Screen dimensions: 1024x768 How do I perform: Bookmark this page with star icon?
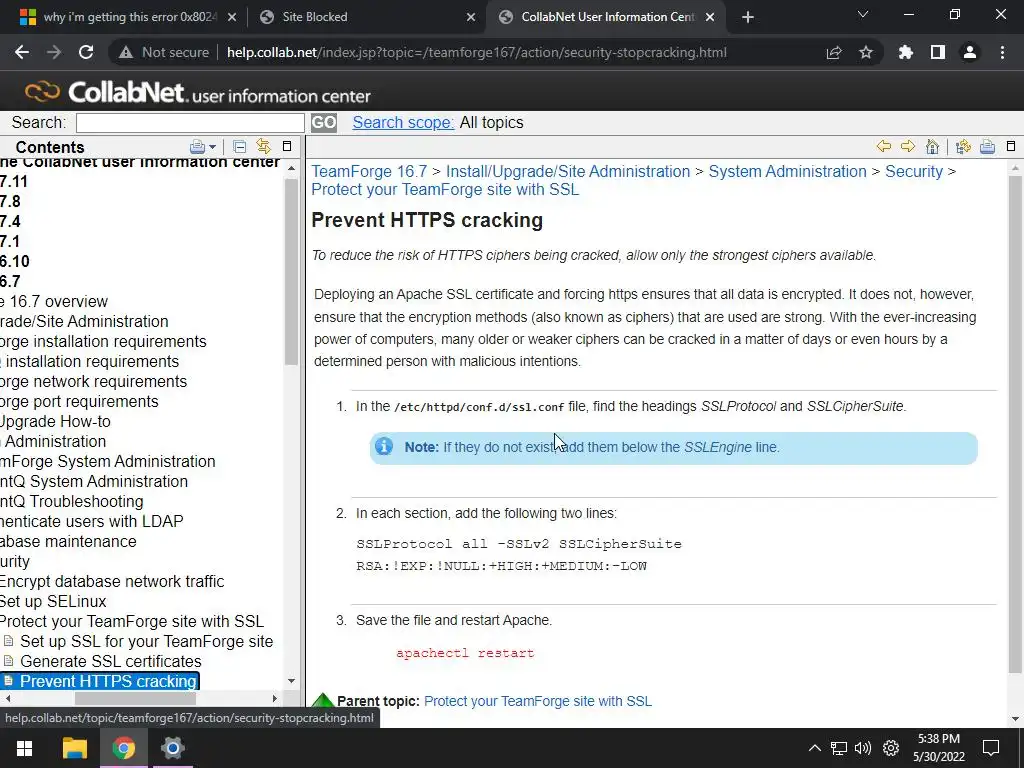tap(866, 52)
